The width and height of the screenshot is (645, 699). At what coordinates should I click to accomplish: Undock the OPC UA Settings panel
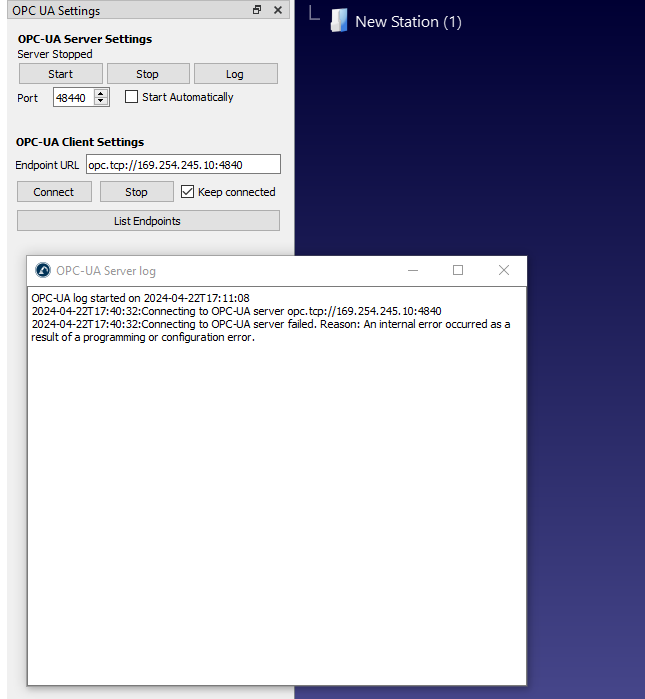257,10
